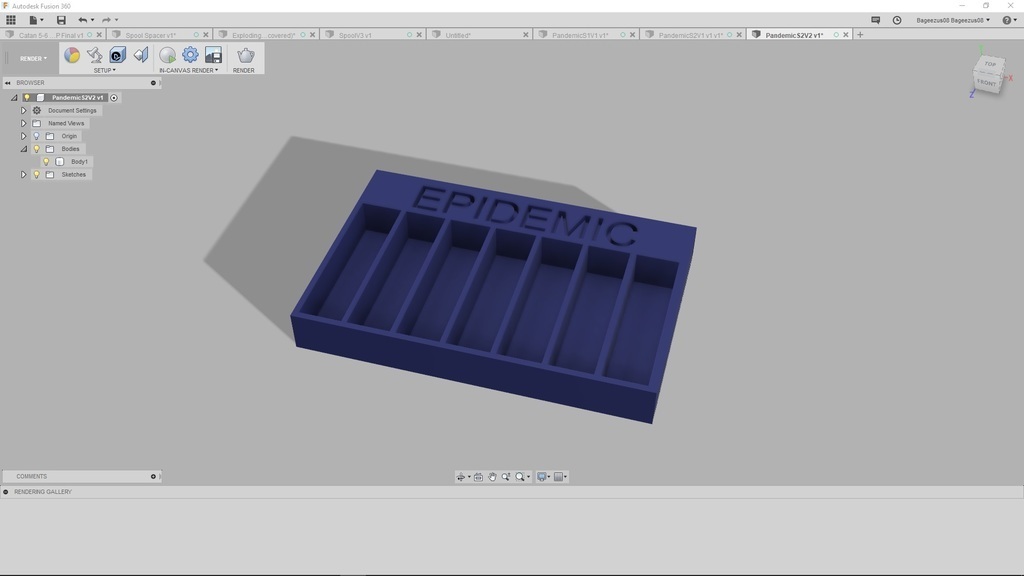
Task: Open the Decal tool
Action: pyautogui.click(x=118, y=55)
